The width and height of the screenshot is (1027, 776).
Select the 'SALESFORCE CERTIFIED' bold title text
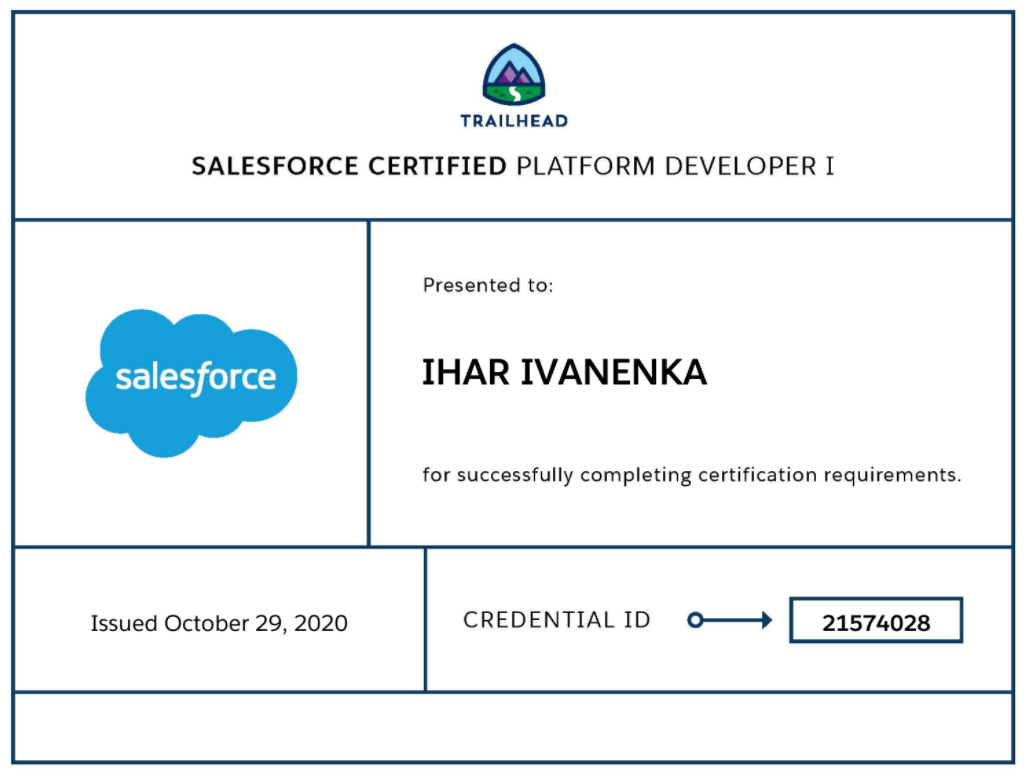tap(349, 166)
